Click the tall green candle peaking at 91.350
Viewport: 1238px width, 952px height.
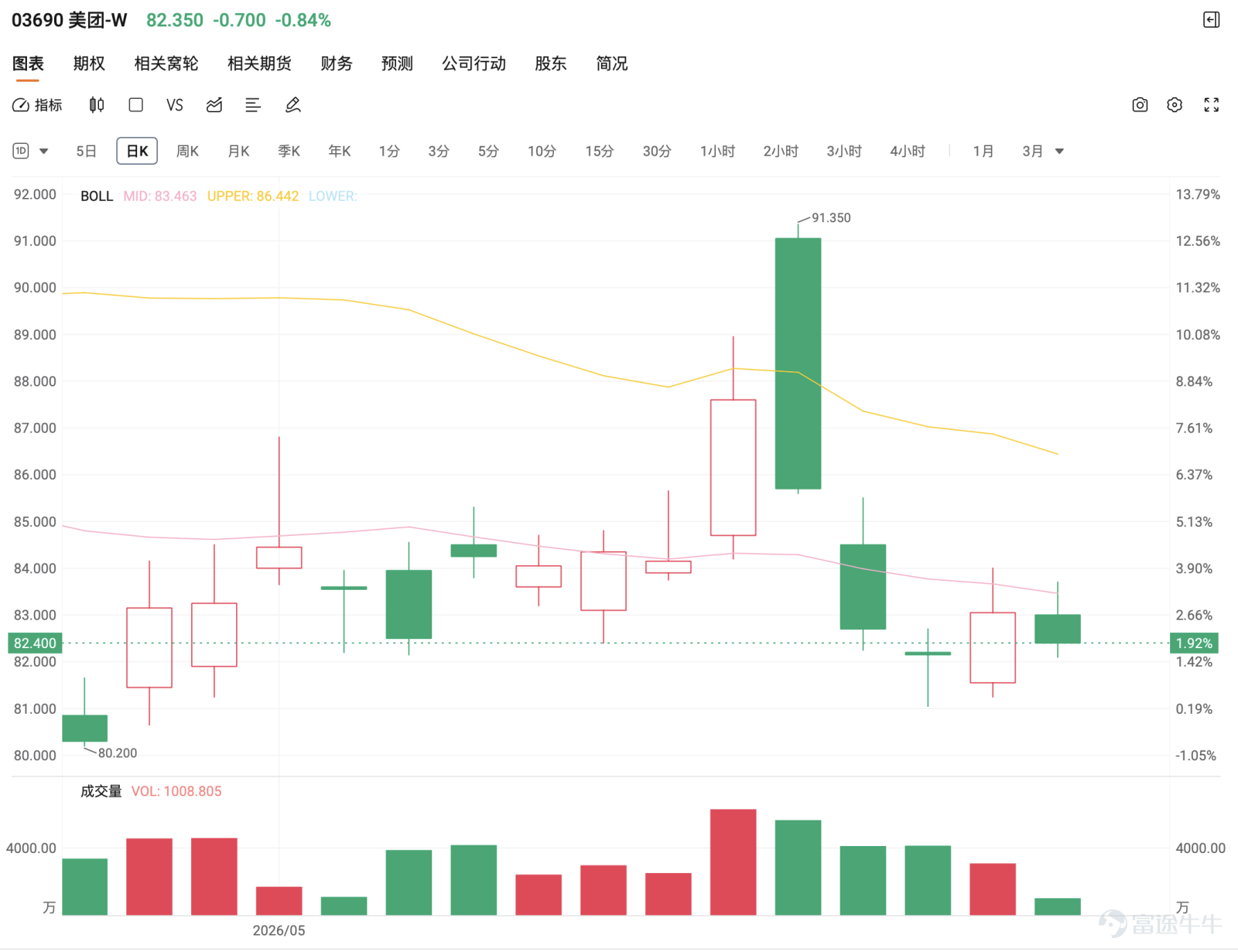799,363
